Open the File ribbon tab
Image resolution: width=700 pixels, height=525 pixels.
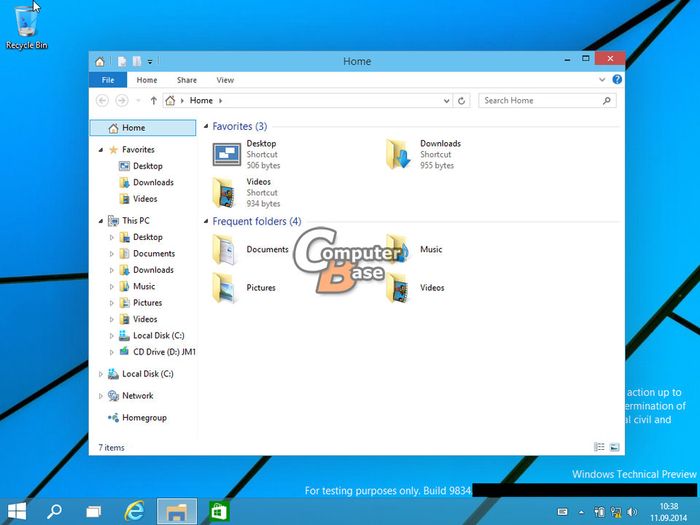coord(108,80)
